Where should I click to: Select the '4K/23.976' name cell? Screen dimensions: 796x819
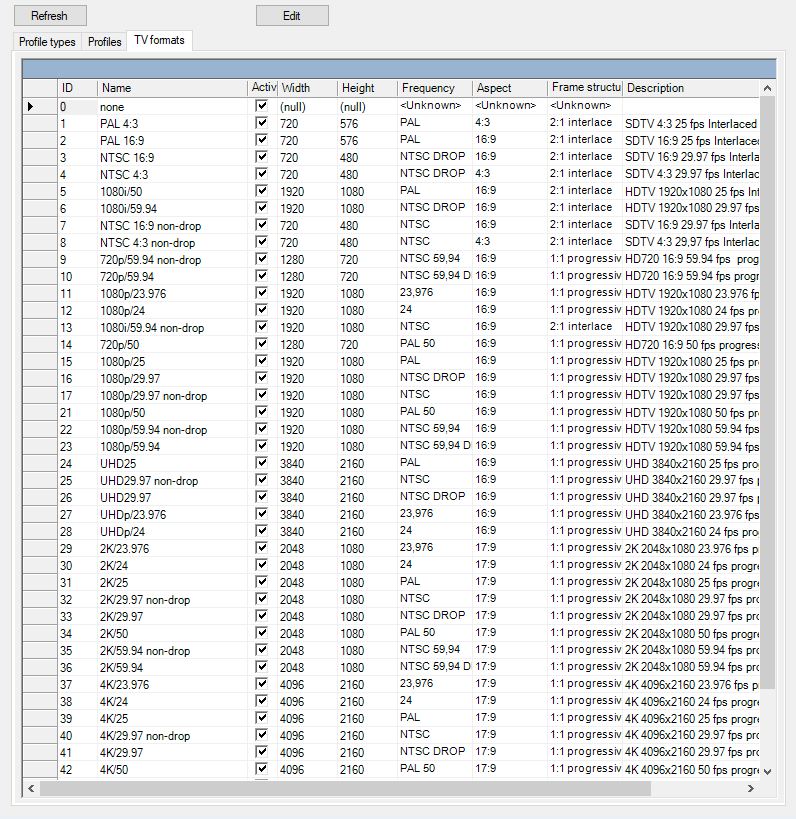(x=172, y=685)
